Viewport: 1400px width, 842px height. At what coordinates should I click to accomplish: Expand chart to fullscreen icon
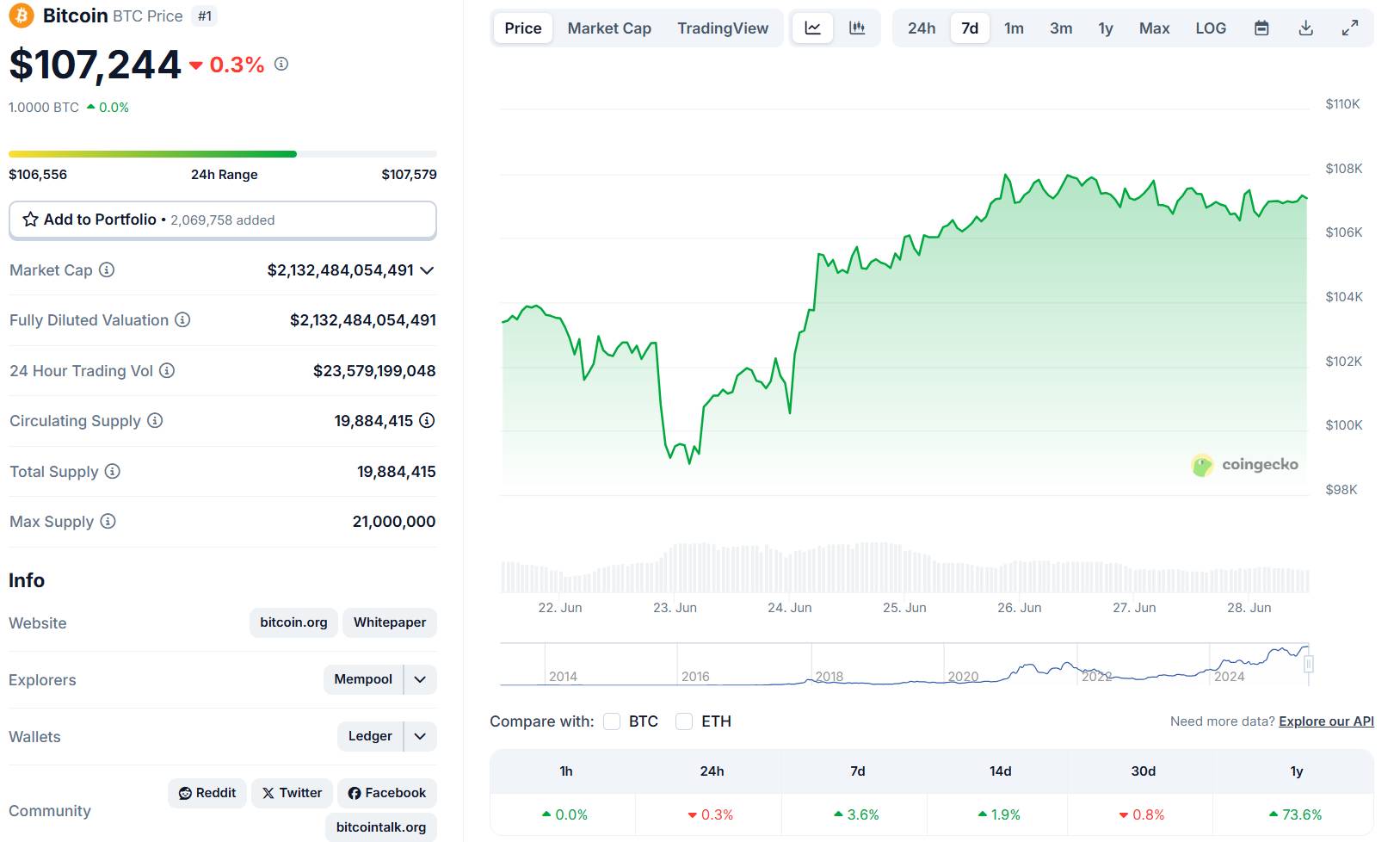(1350, 28)
